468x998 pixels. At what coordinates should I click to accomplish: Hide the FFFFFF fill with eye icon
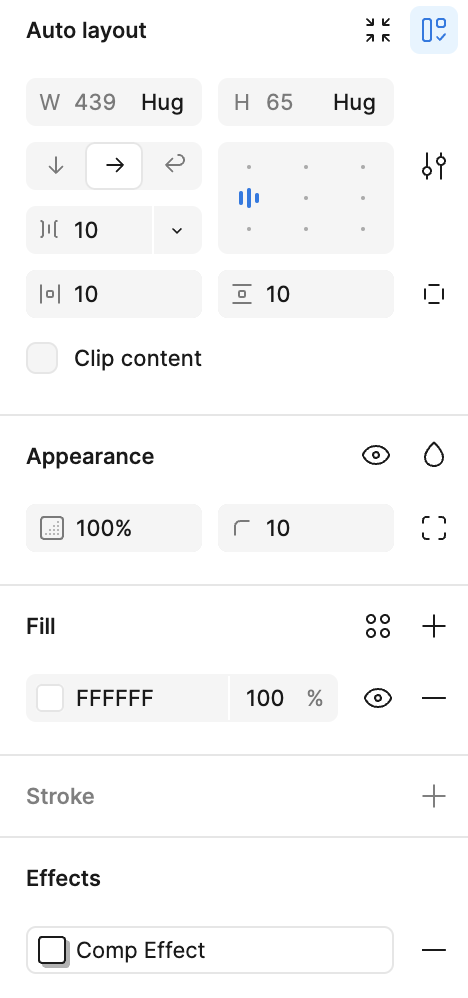point(378,698)
